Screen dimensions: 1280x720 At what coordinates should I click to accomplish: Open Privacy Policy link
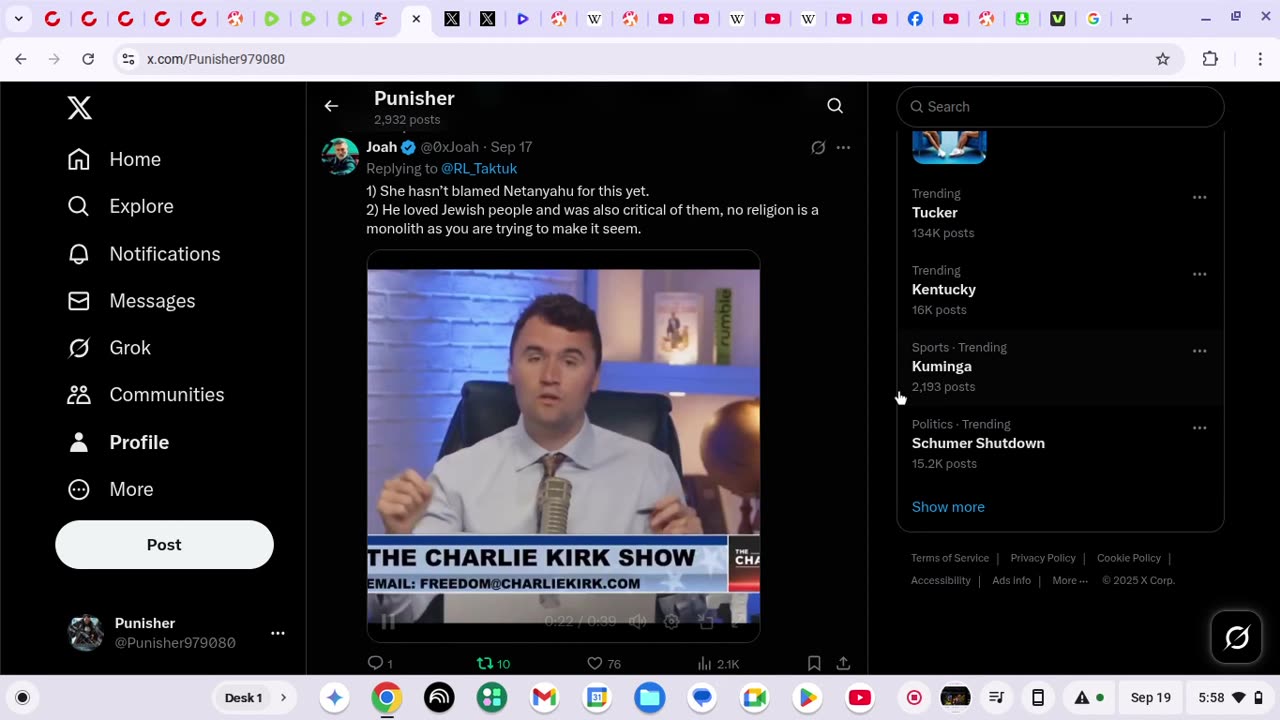(x=1043, y=558)
